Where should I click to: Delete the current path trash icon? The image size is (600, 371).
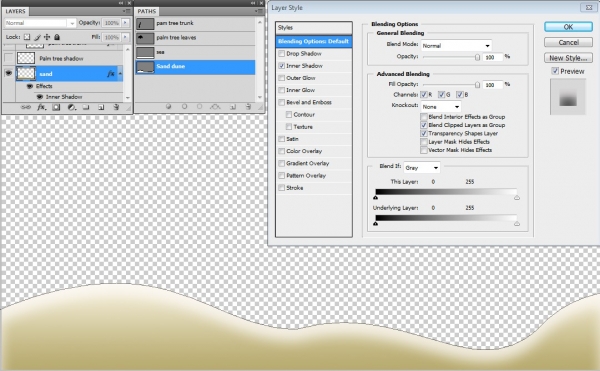(x=248, y=107)
